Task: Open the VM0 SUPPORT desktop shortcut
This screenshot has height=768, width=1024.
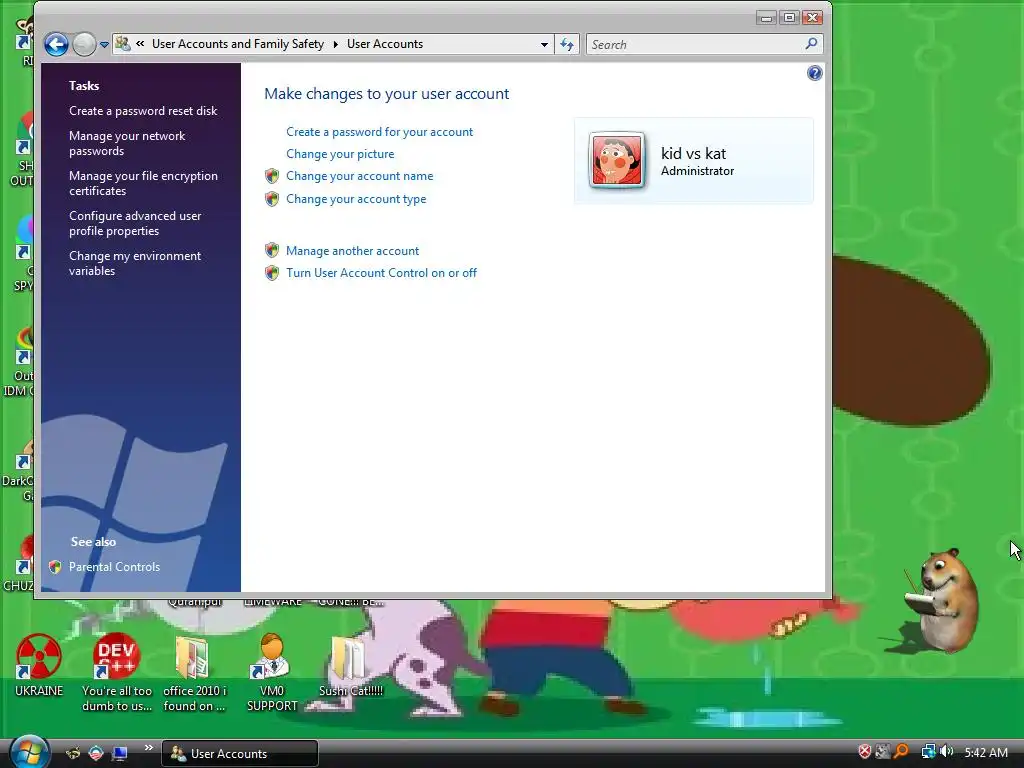Action: pyautogui.click(x=272, y=673)
